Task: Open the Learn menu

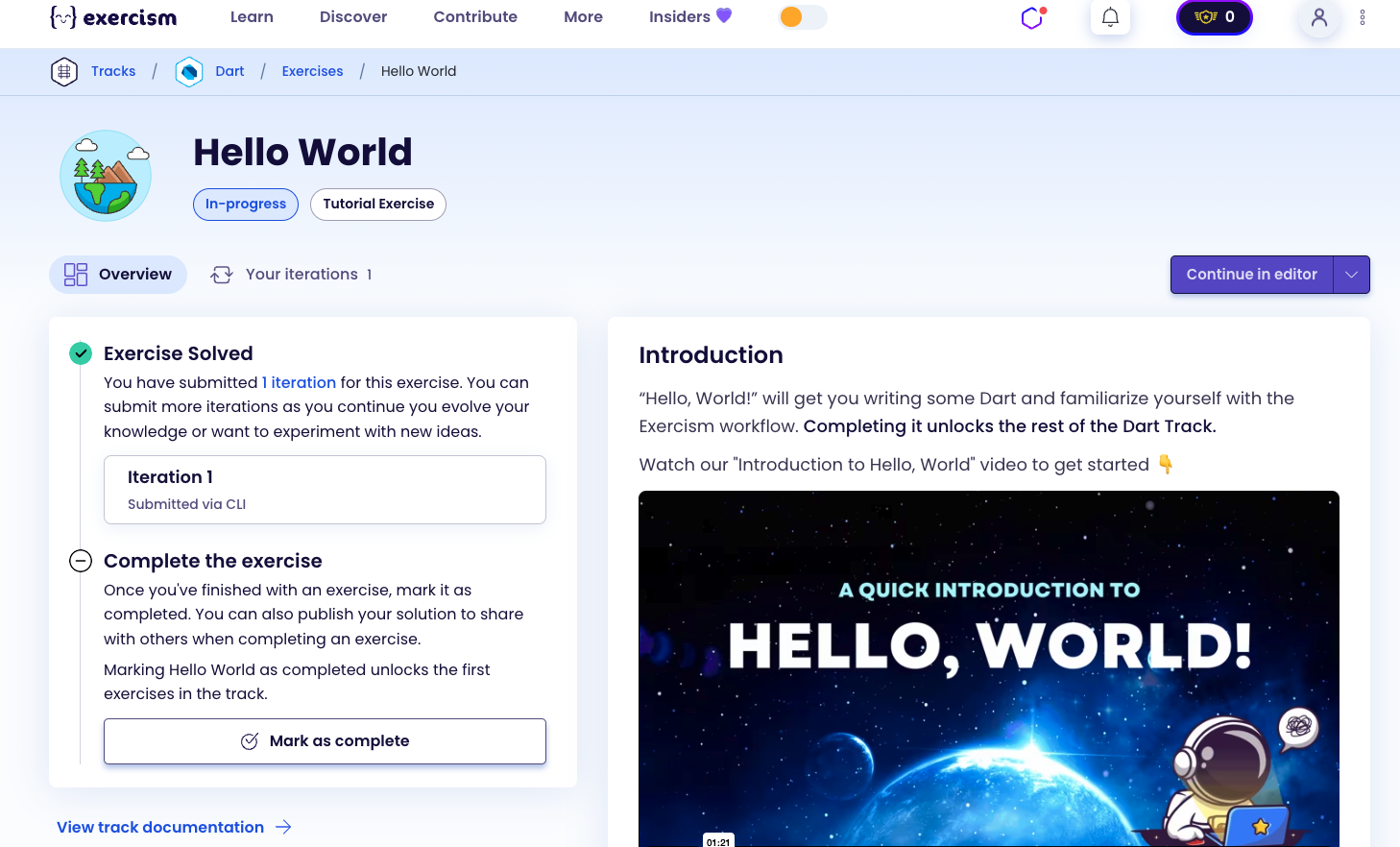Action: pyautogui.click(x=252, y=17)
